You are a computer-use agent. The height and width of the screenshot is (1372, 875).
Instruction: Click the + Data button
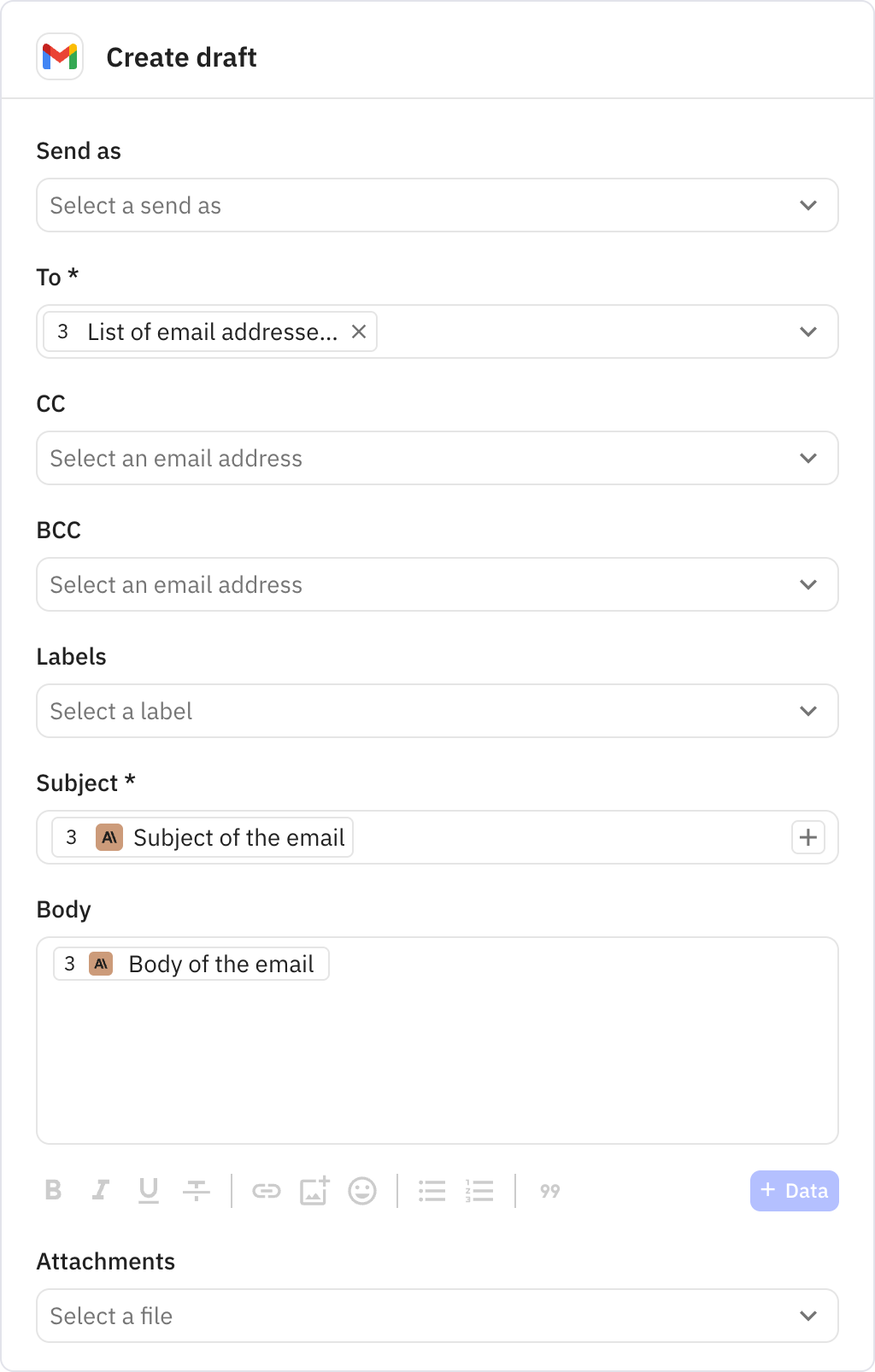coord(794,1190)
